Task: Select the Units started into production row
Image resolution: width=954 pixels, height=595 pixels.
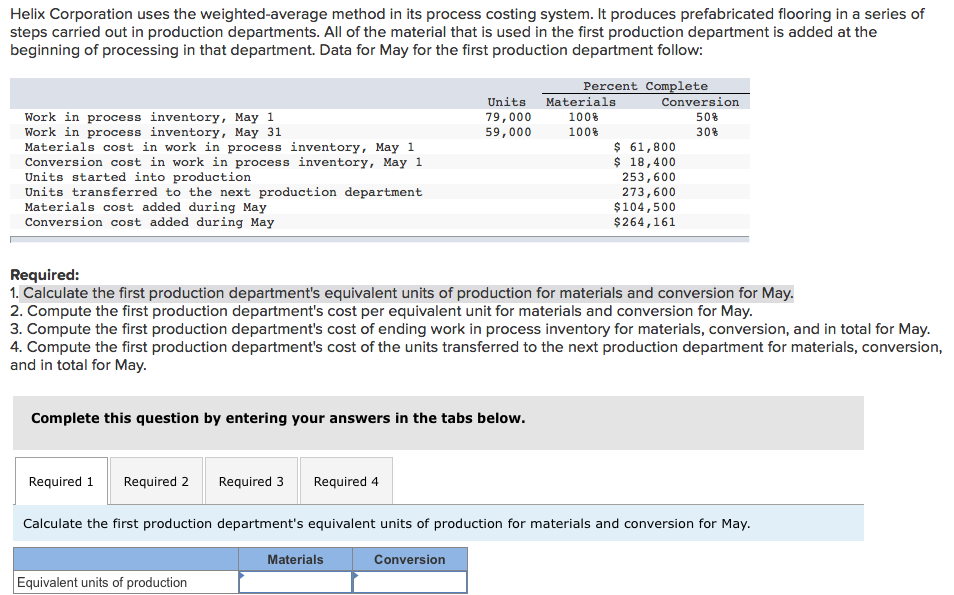Action: [140, 177]
